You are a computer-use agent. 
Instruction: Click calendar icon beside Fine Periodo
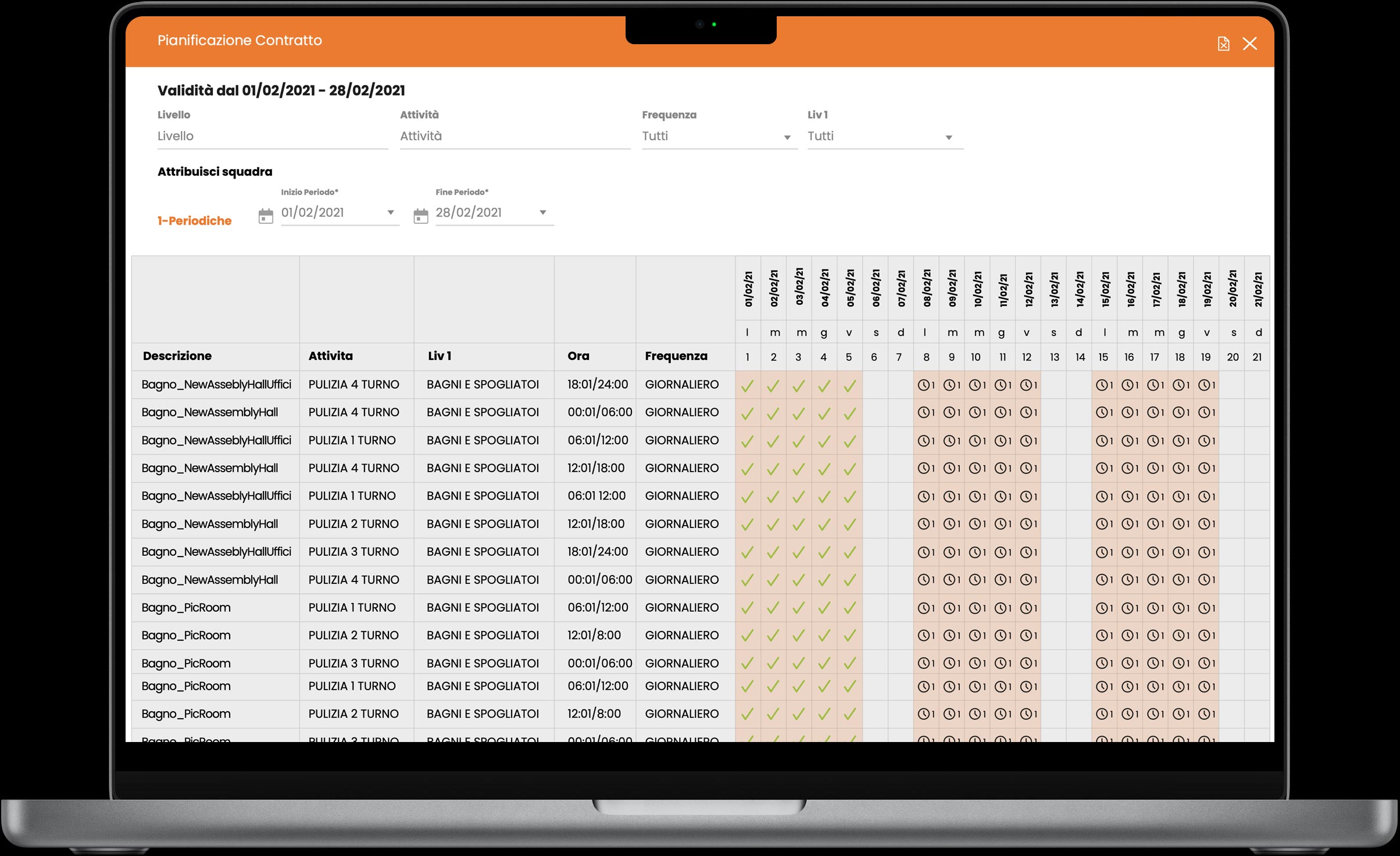click(x=420, y=216)
